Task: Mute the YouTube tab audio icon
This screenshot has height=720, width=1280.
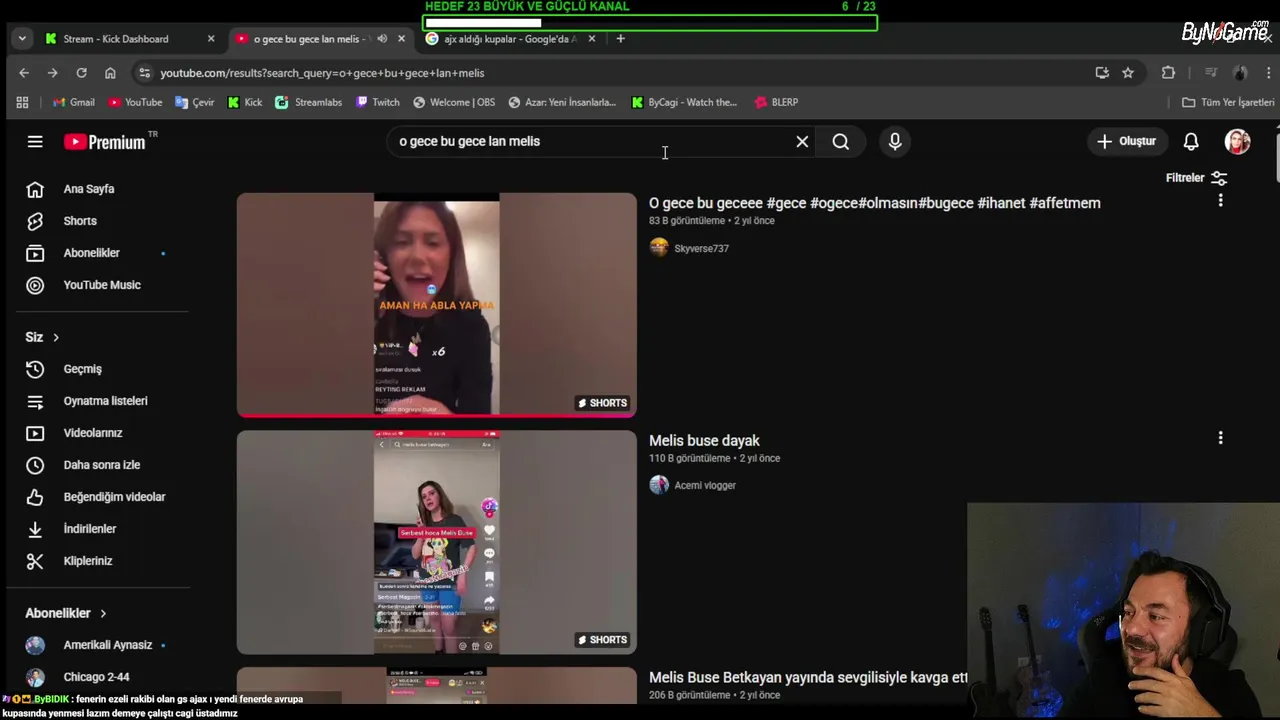Action: click(x=382, y=39)
